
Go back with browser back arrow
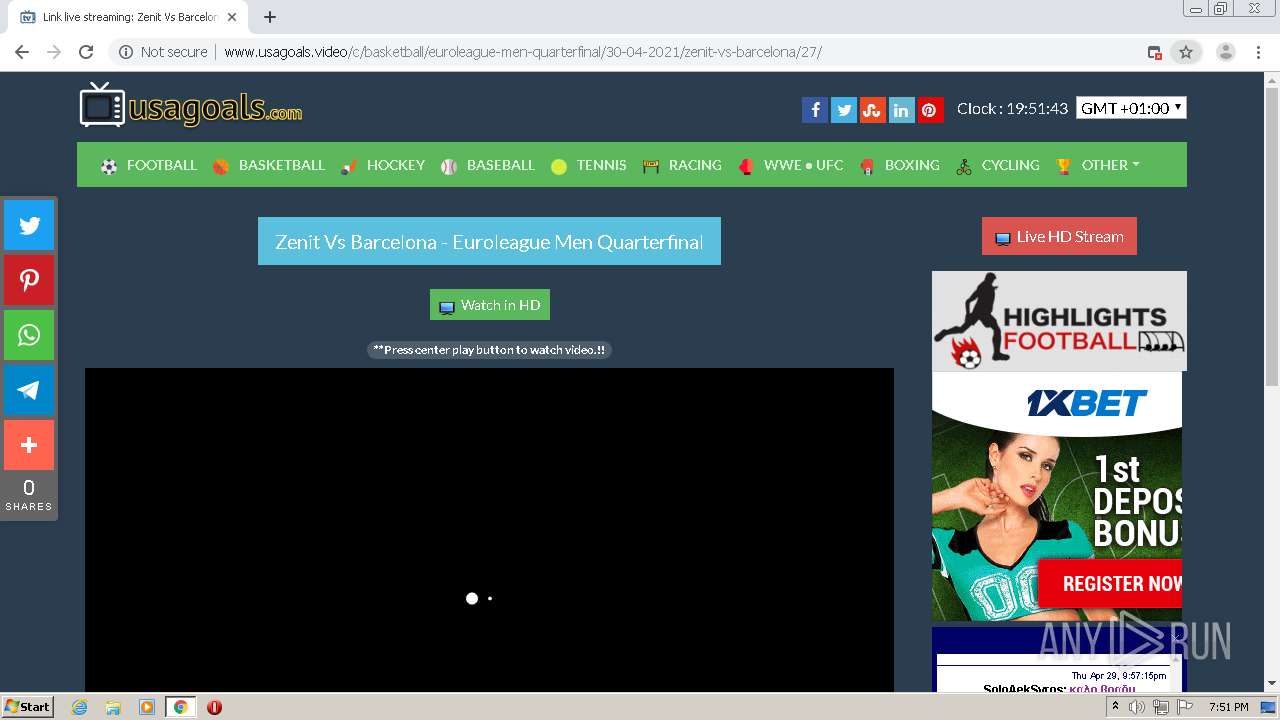pyautogui.click(x=22, y=52)
